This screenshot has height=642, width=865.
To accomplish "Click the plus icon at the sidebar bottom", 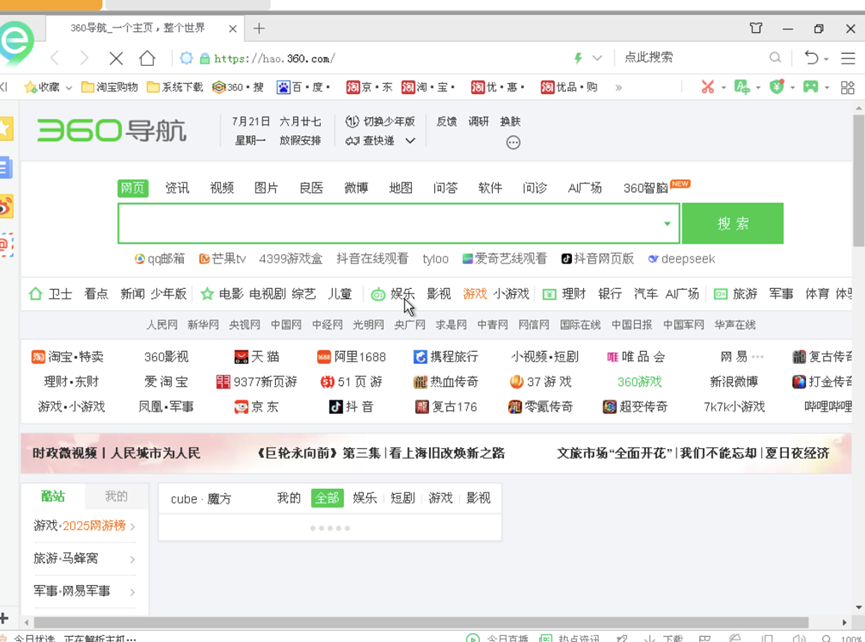I will [4, 618].
